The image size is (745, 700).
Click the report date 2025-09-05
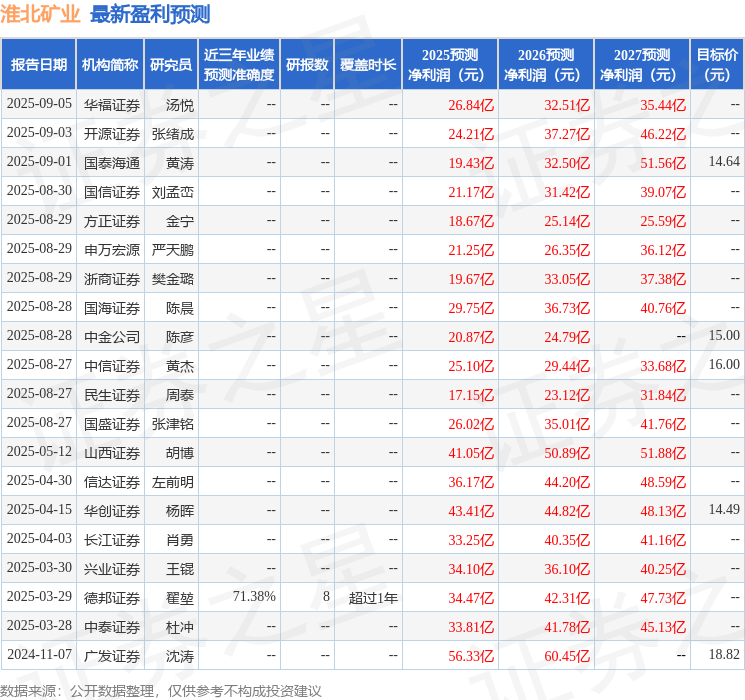[39, 104]
